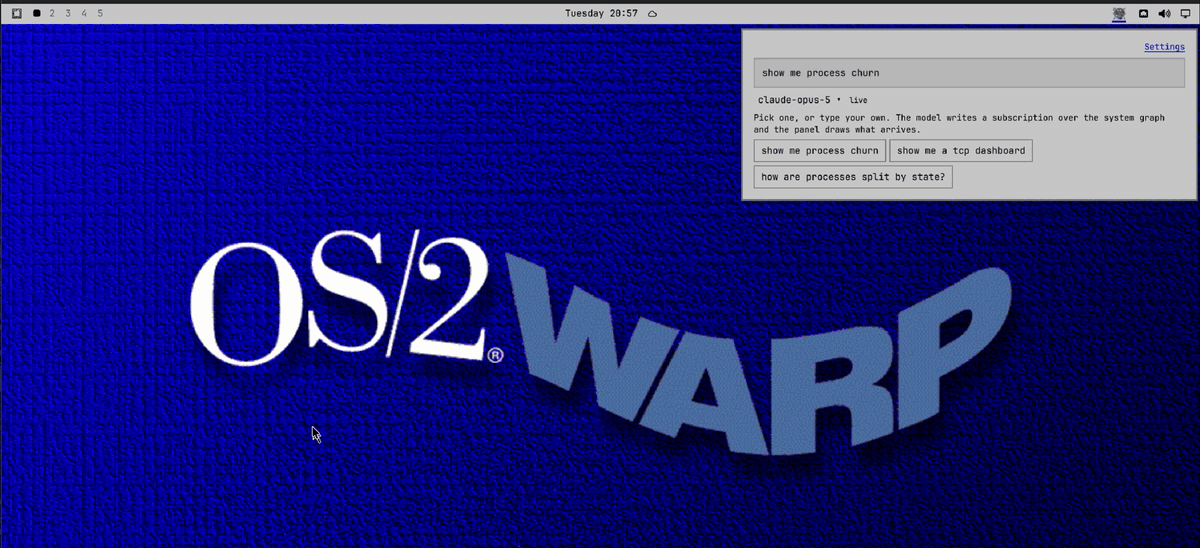Choose the 'show me a tcp dashboard' suggestion
Viewport: 1200px width, 548px height.
tap(961, 151)
